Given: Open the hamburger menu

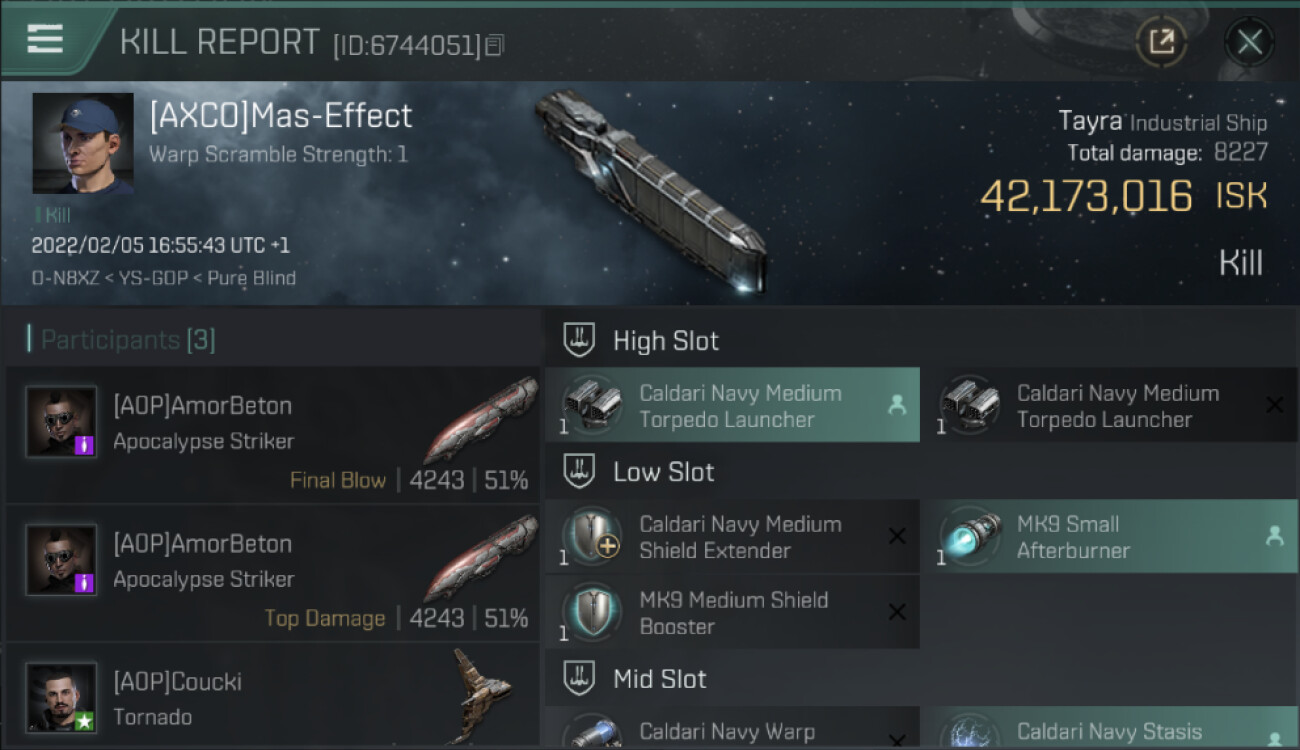Looking at the screenshot, I should (45, 40).
